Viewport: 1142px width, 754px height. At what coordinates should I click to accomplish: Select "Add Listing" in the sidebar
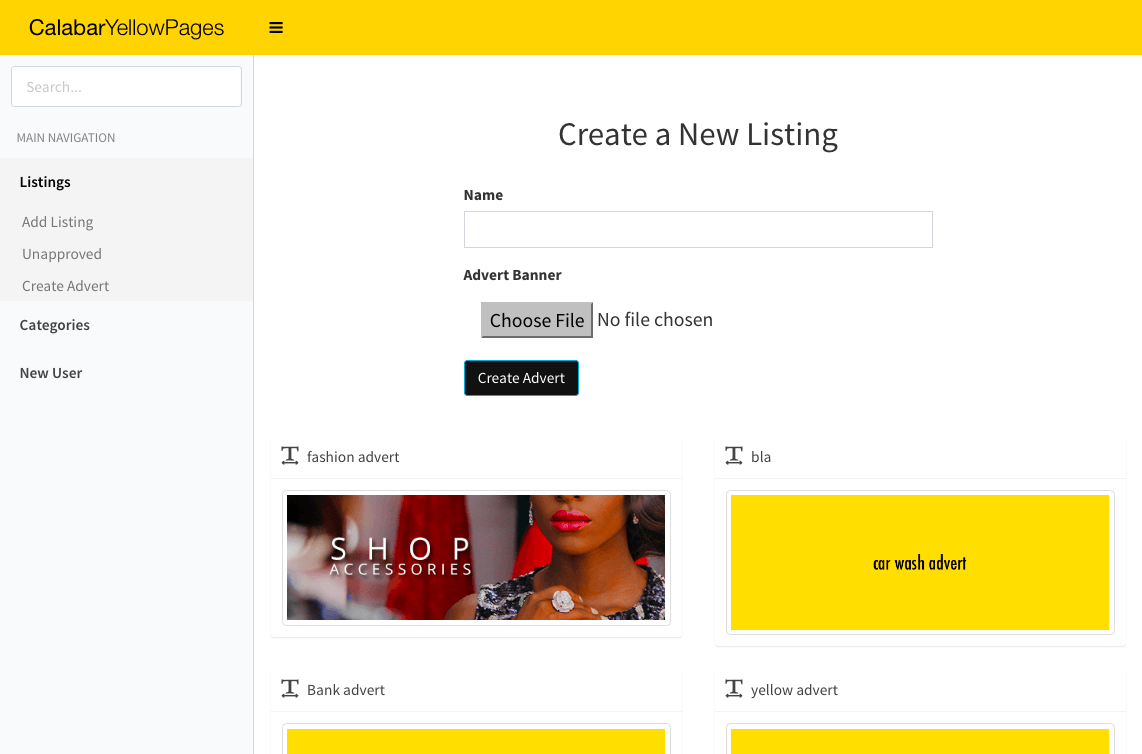57,221
